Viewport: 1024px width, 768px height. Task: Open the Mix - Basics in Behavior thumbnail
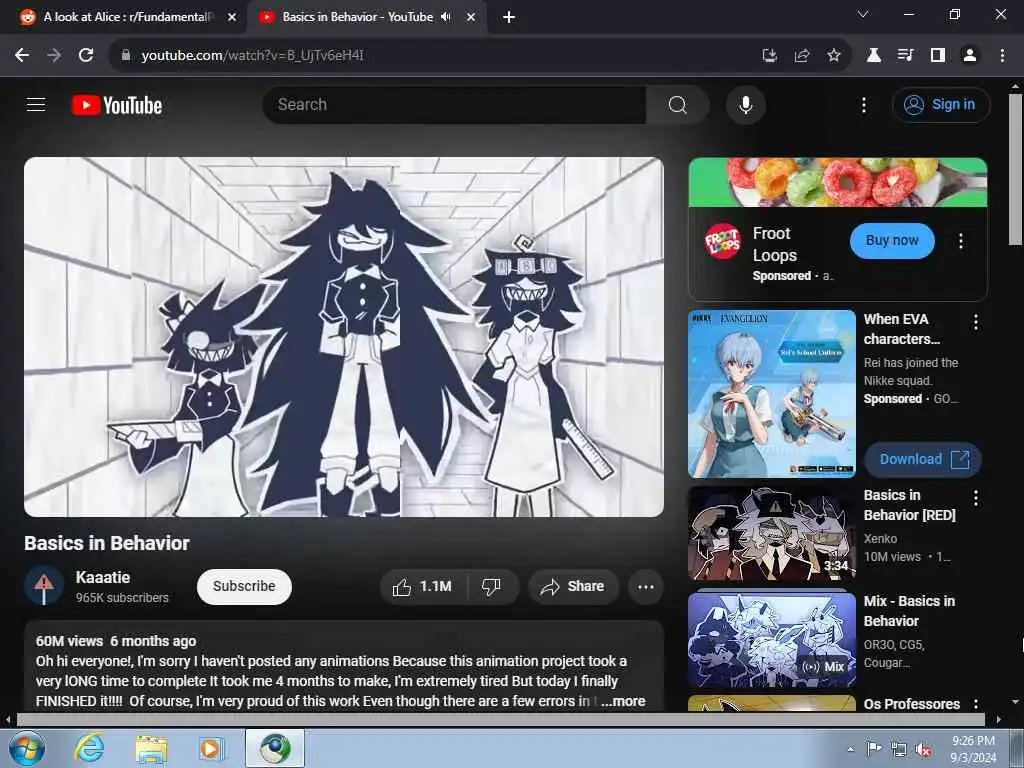[772, 639]
